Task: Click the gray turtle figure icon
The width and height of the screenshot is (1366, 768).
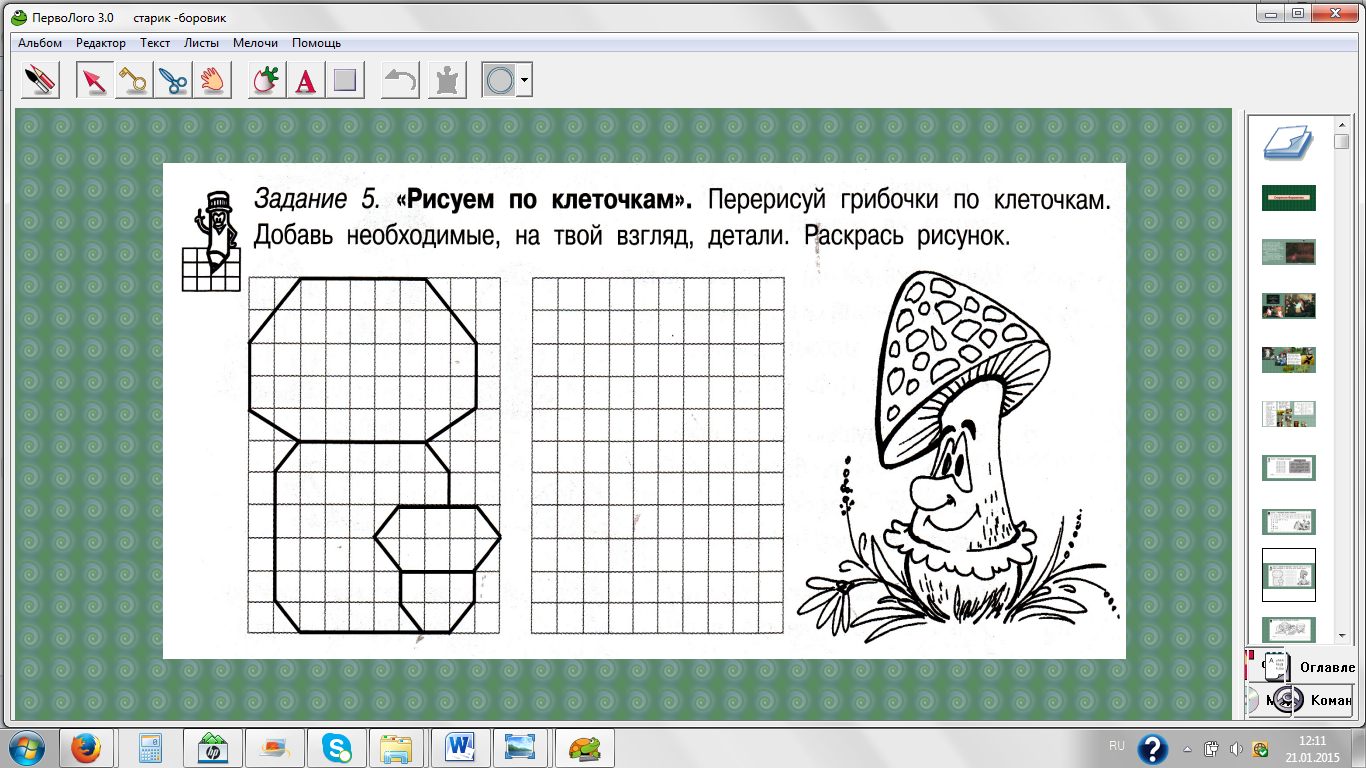Action: pyautogui.click(x=447, y=80)
